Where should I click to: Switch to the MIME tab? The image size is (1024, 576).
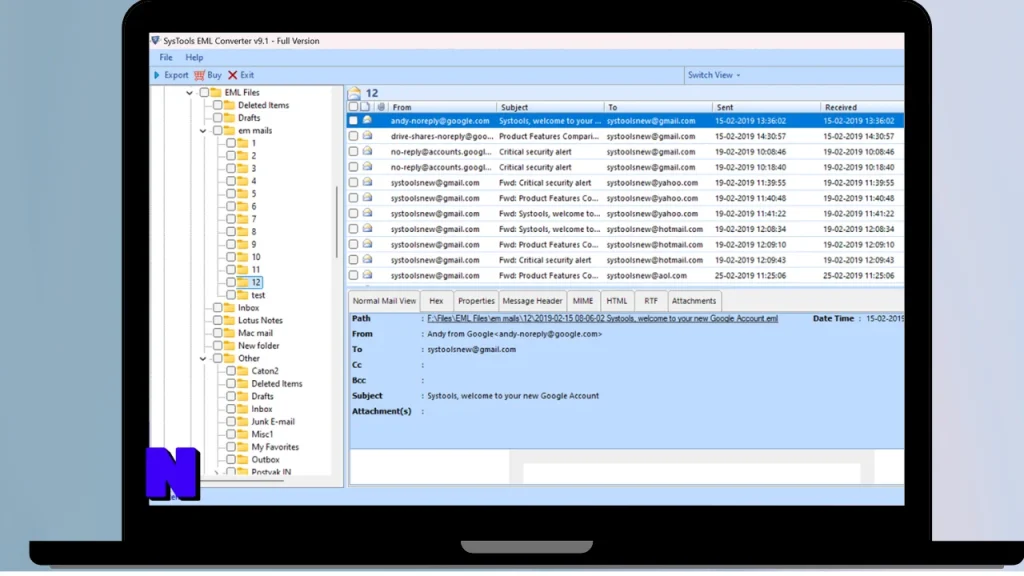point(583,301)
